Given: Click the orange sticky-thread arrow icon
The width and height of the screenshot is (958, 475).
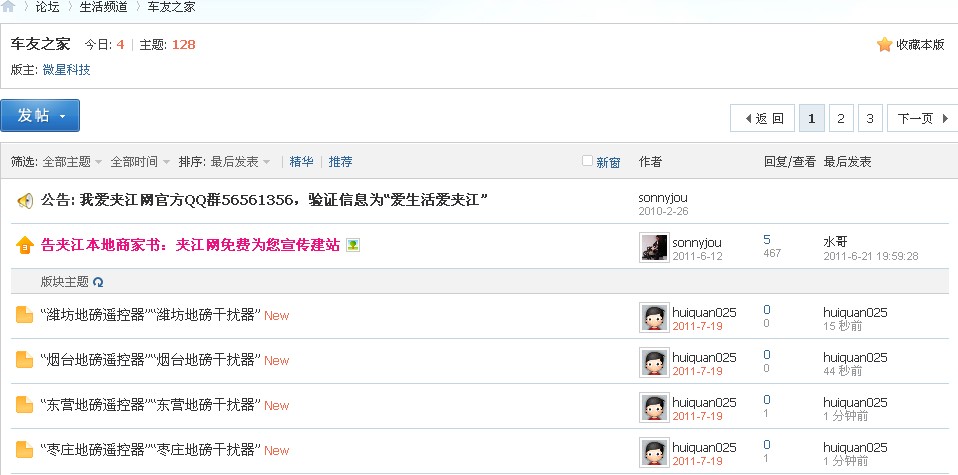Looking at the screenshot, I should [x=24, y=245].
